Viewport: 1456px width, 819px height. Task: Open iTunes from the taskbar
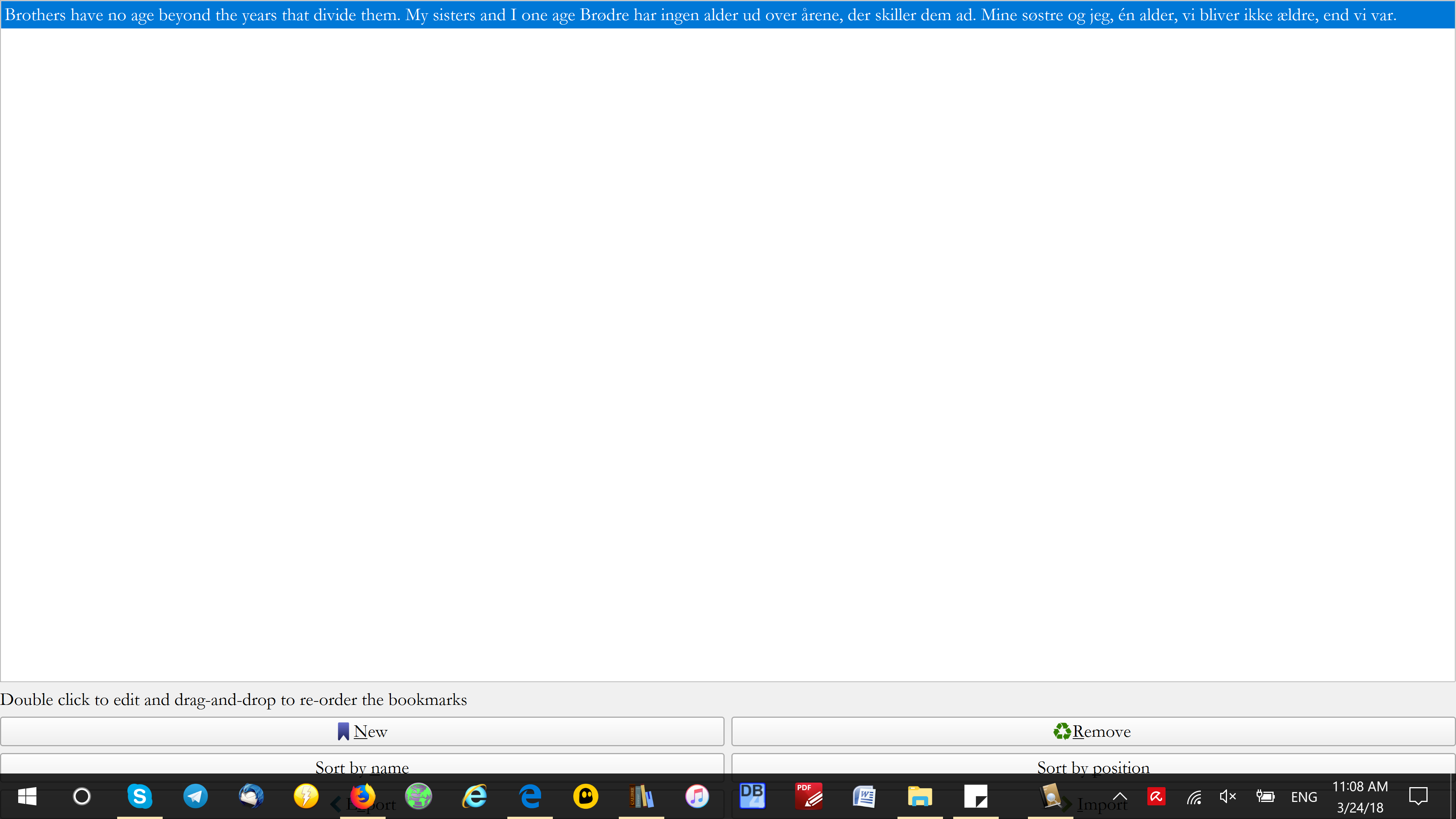click(697, 796)
